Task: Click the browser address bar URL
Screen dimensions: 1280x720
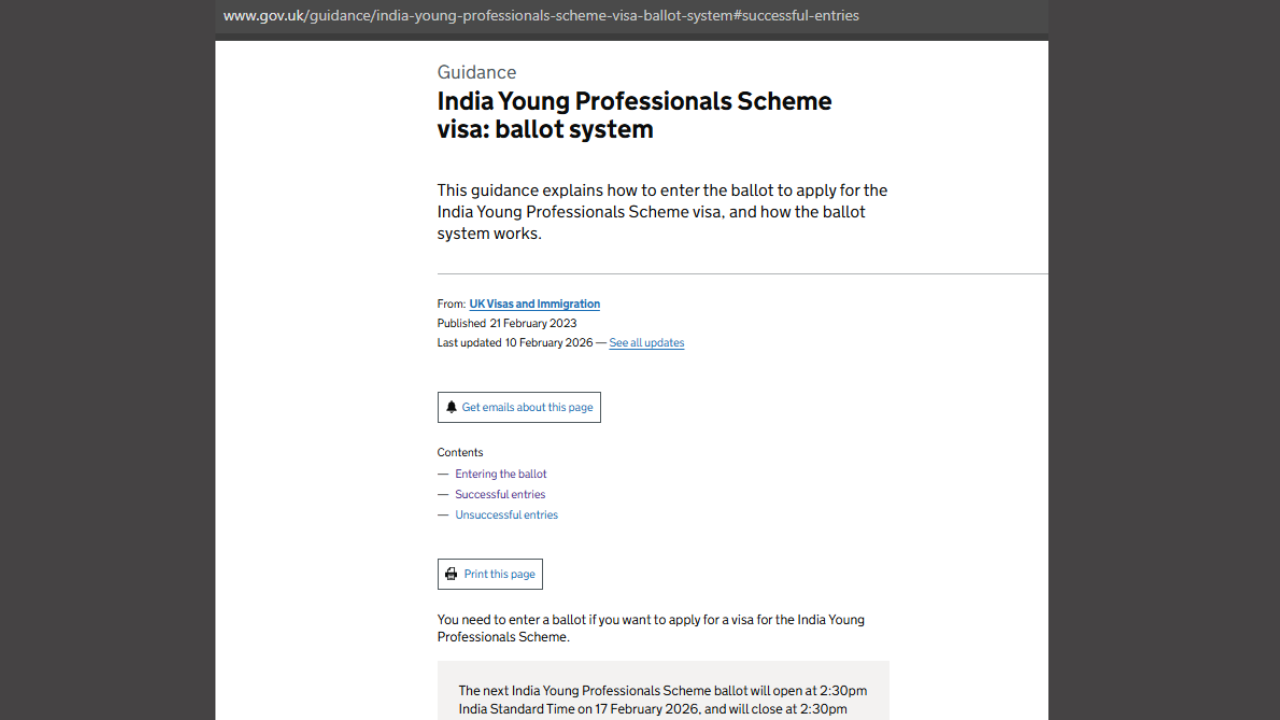Action: click(541, 15)
